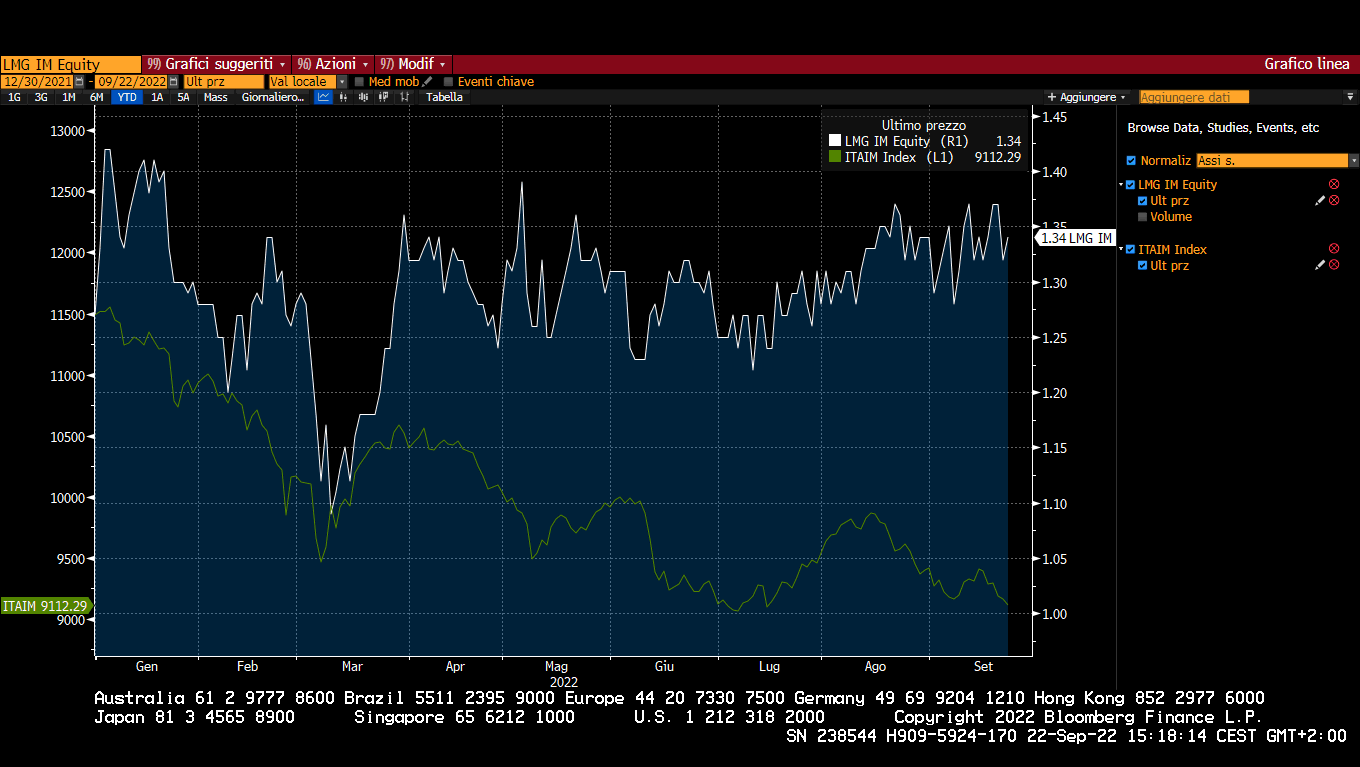Screen dimensions: 1360x767
Task: Click the Aggiungere dati input field
Action: point(1194,97)
